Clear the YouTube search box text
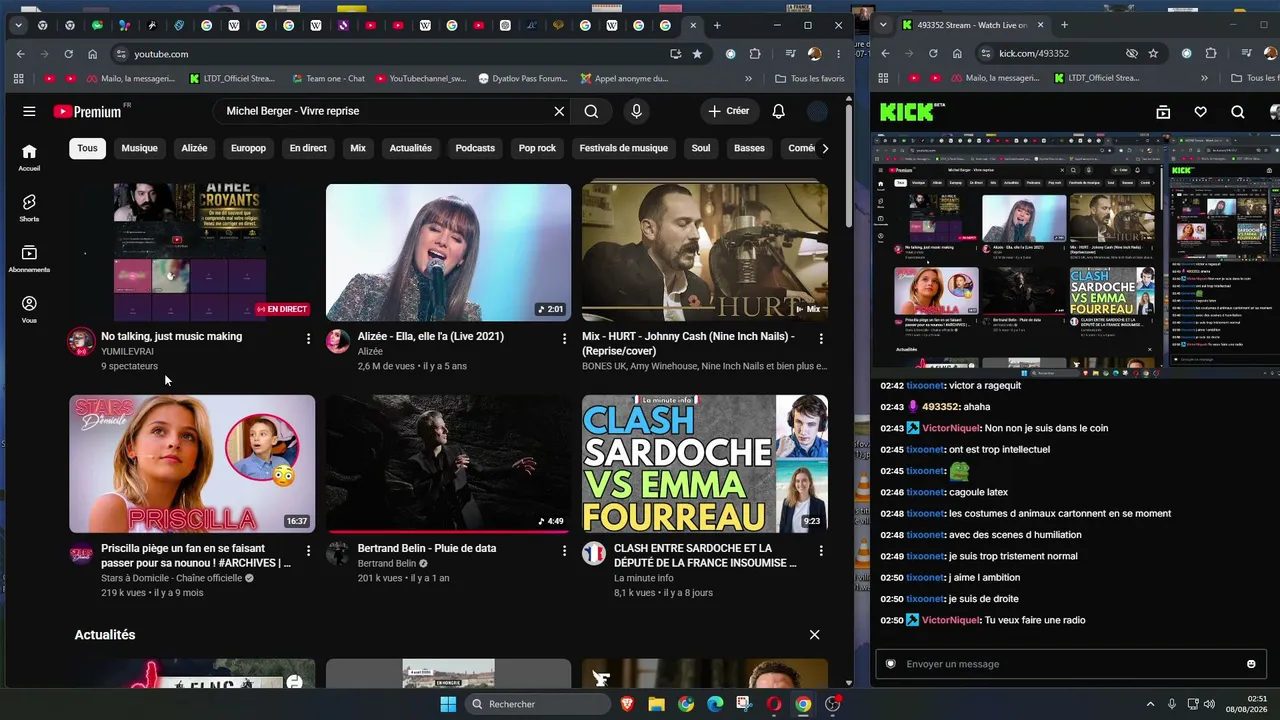1280x720 pixels. point(559,111)
